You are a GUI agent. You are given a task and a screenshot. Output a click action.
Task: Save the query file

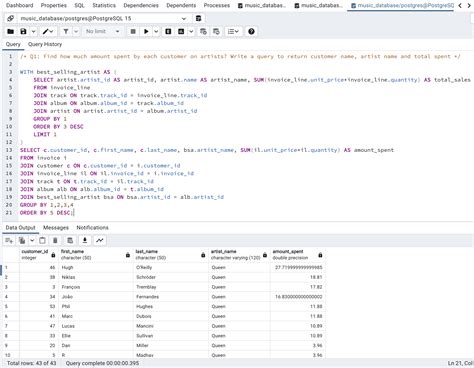(x=23, y=31)
